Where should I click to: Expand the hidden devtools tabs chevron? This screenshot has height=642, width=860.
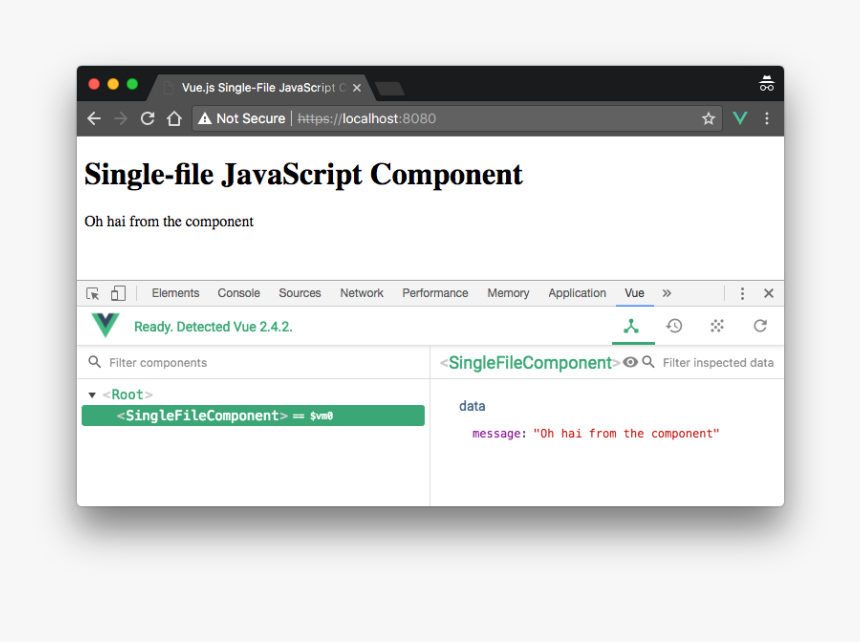click(x=667, y=293)
